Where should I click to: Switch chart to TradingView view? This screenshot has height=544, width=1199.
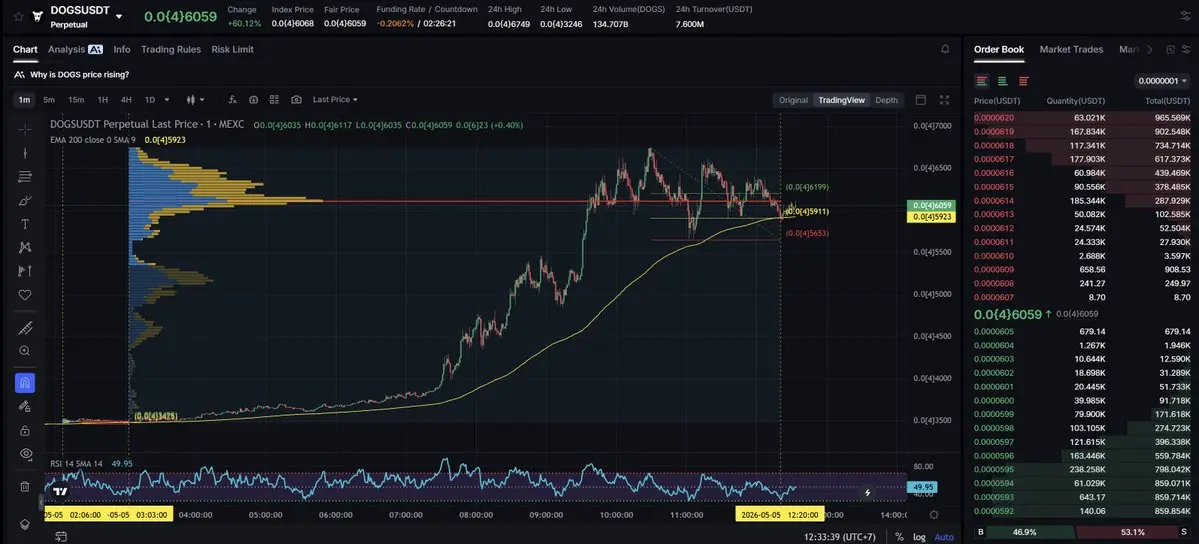[x=841, y=99]
